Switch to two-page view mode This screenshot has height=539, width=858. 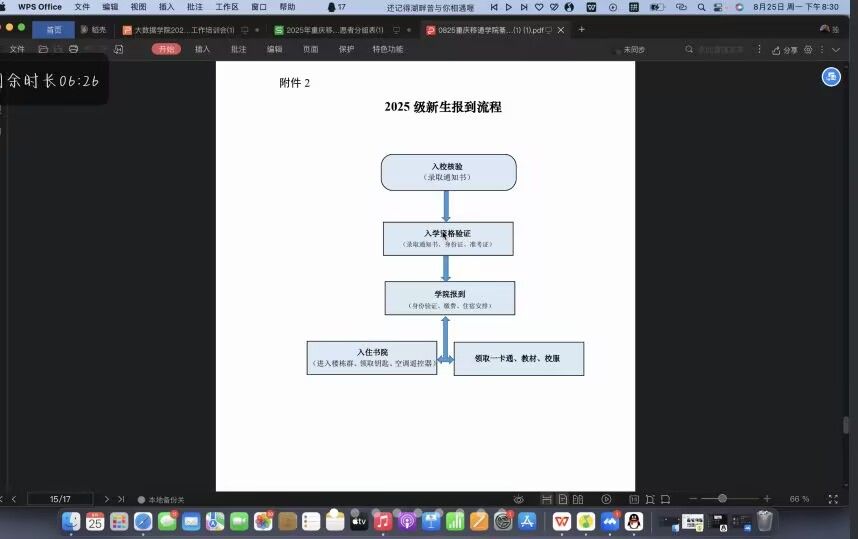(x=578, y=499)
